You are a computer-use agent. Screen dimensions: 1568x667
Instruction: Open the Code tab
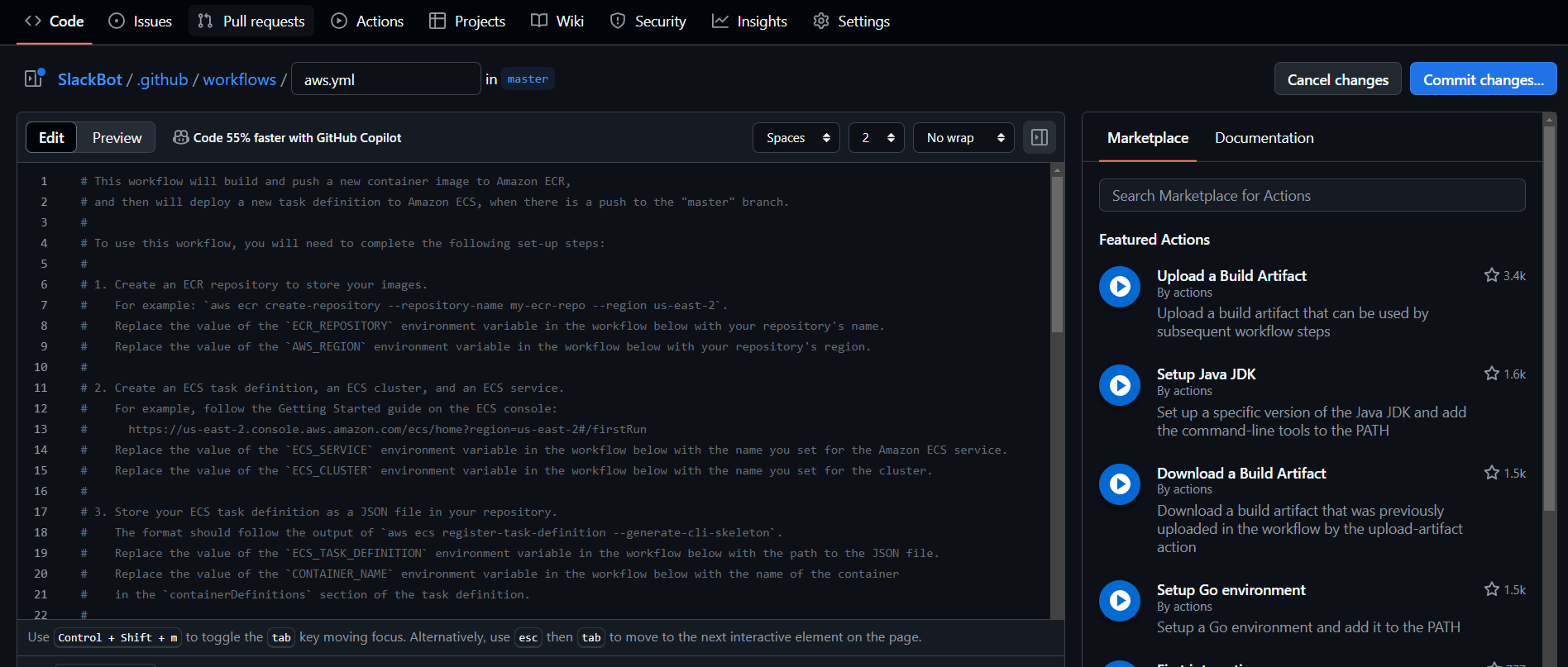[55, 21]
